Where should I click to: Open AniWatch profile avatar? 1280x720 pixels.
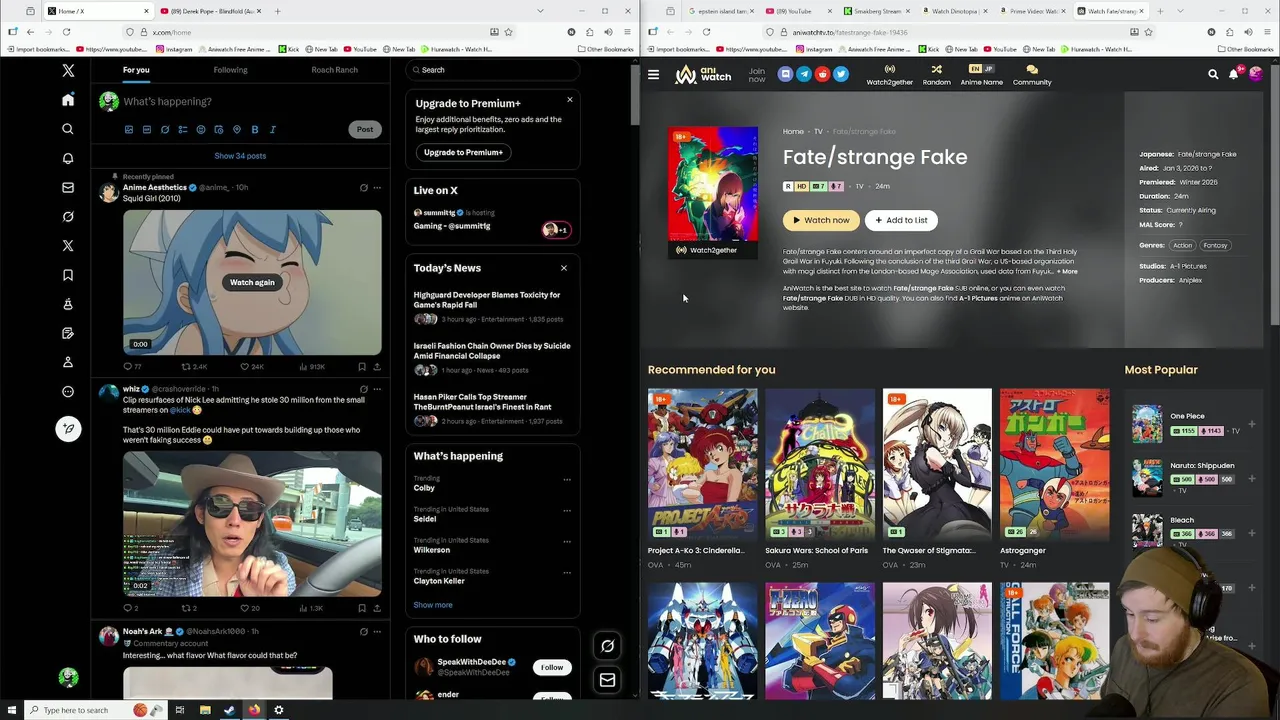pos(1256,74)
